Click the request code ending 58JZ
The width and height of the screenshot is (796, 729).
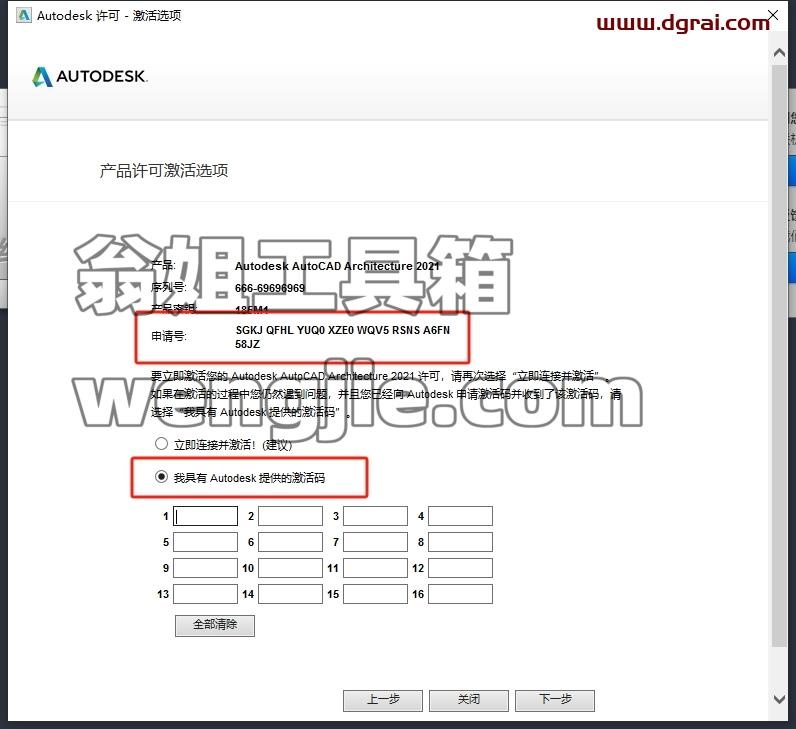click(x=247, y=344)
